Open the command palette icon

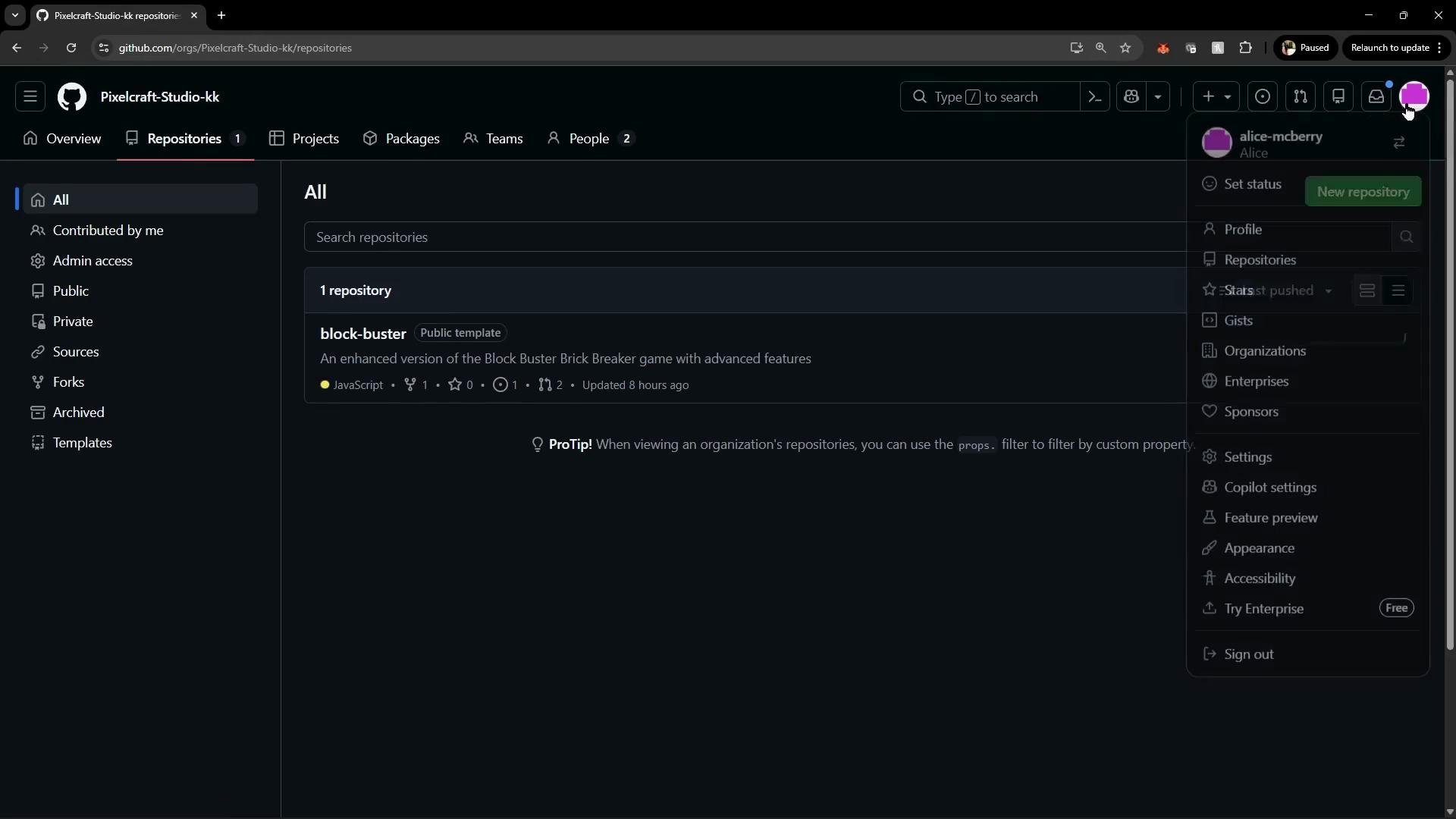1095,96
